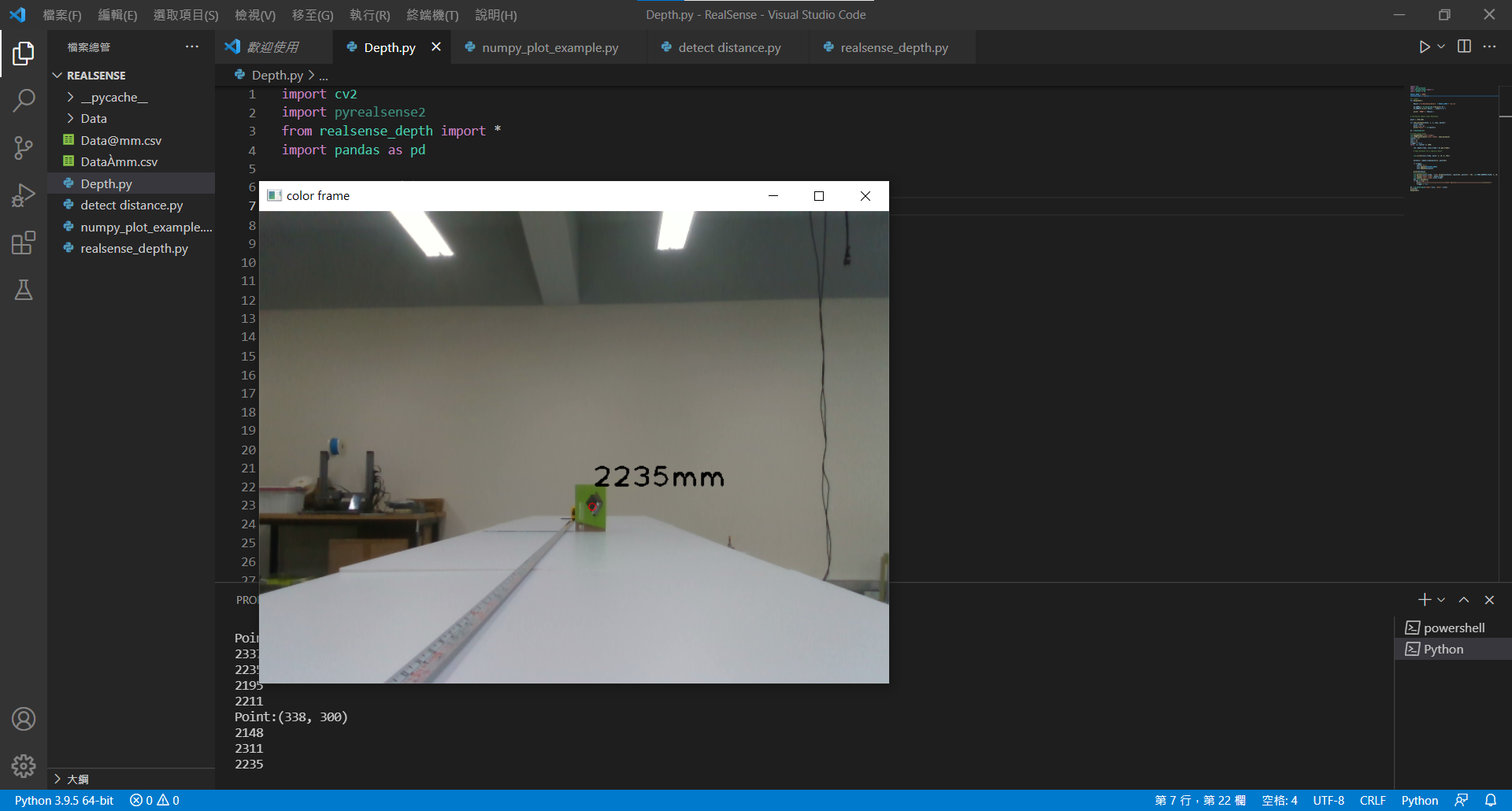Click UTF-8 to change file encoding
This screenshot has height=811, width=1512.
point(1329,800)
